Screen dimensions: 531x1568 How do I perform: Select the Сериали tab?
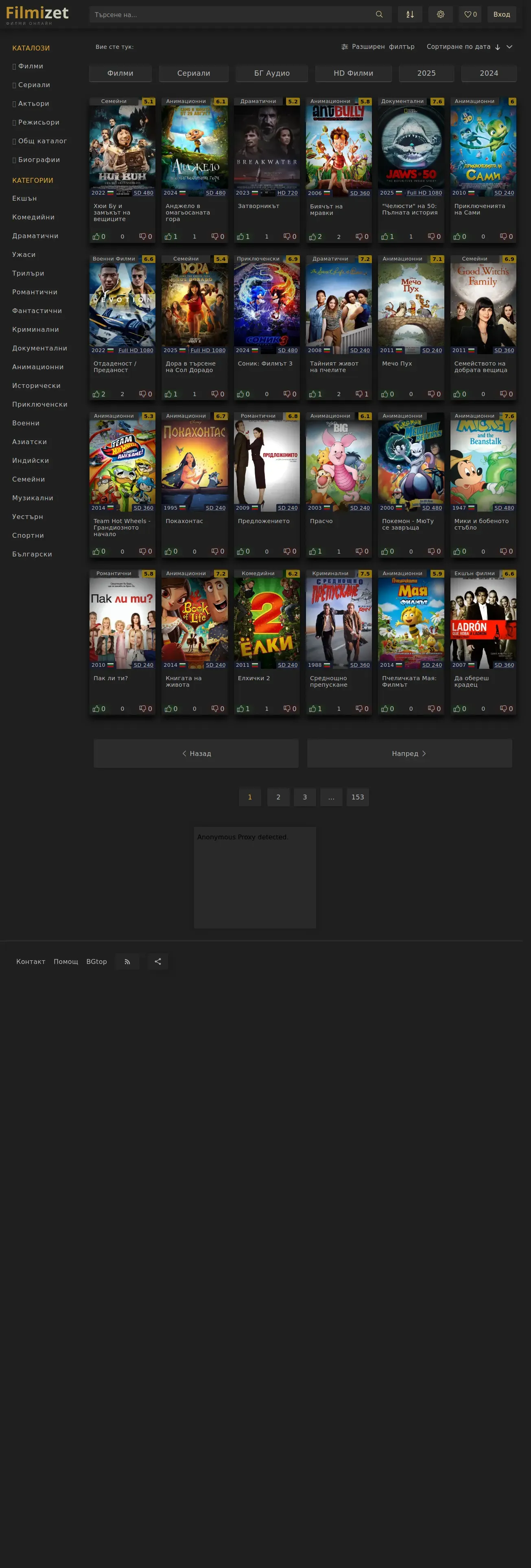click(193, 73)
